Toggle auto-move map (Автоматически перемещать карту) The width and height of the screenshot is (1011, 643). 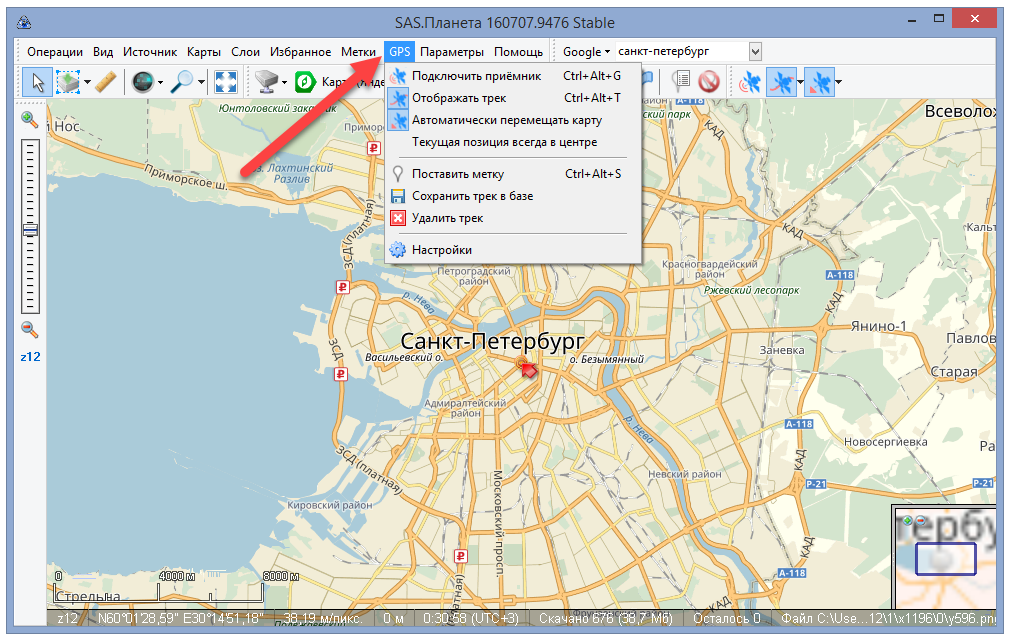click(x=506, y=120)
